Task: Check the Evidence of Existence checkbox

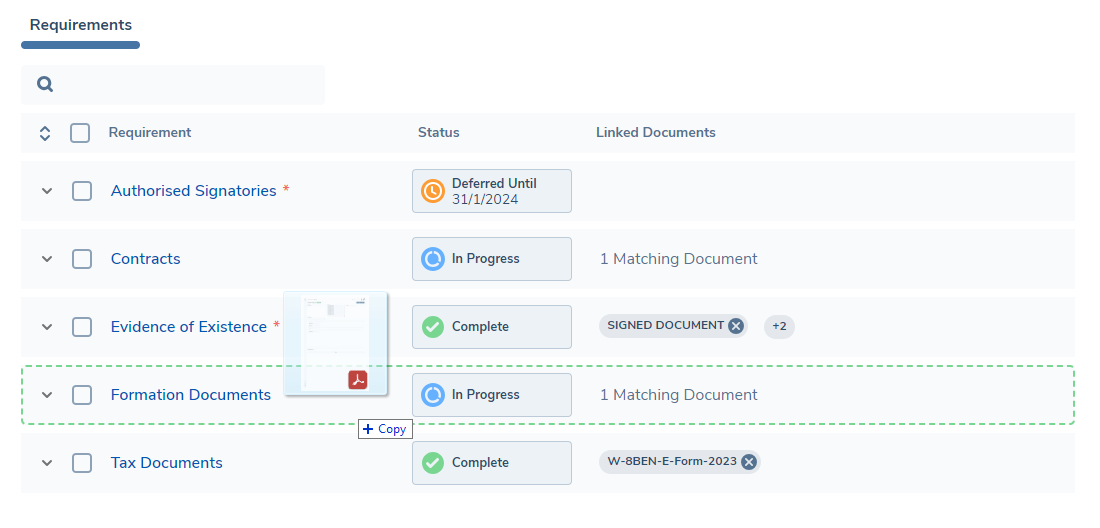Action: pos(82,327)
